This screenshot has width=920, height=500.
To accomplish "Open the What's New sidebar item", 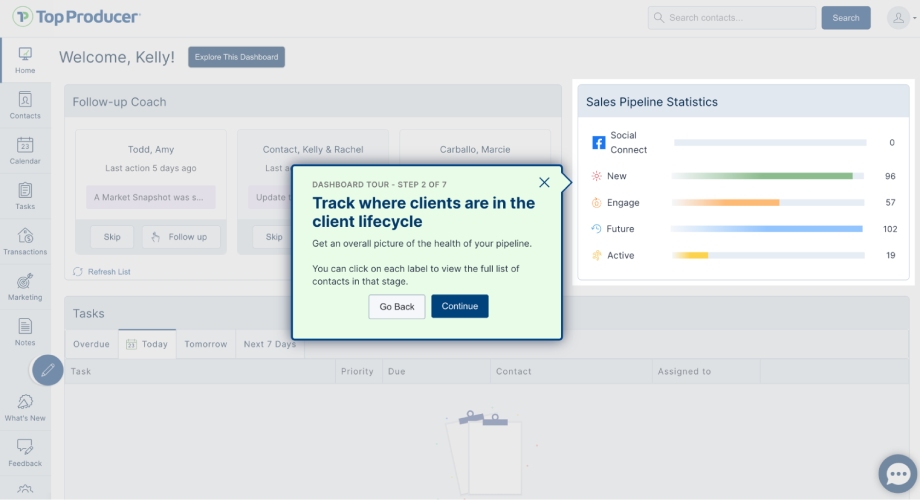I will pyautogui.click(x=25, y=407).
